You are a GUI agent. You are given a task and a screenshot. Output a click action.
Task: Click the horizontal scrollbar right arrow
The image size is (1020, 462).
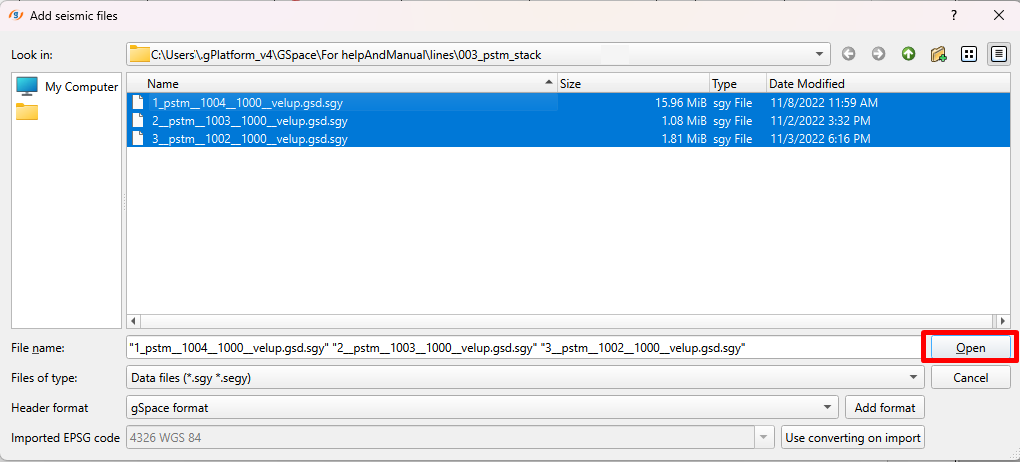1003,321
